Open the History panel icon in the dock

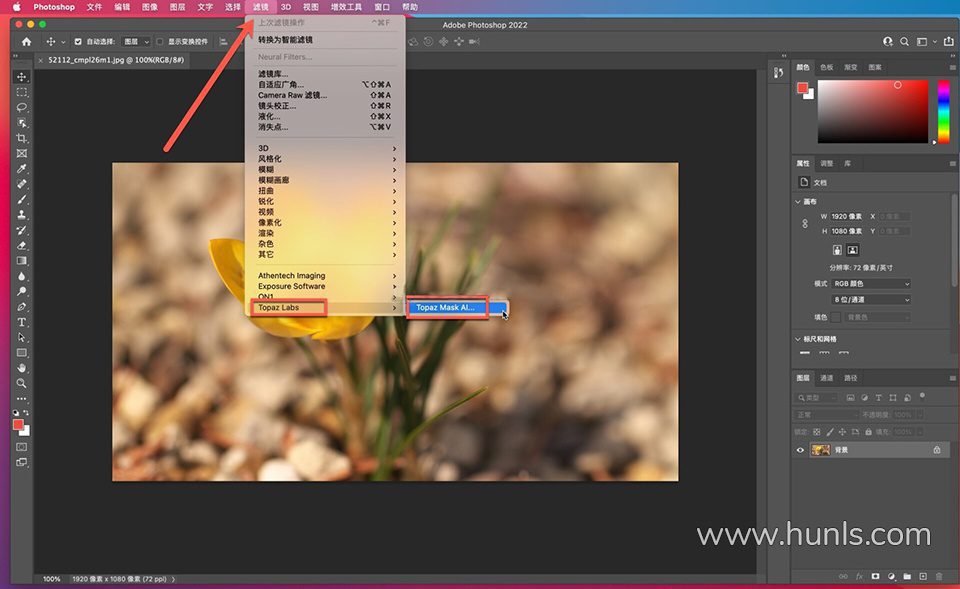(x=778, y=73)
